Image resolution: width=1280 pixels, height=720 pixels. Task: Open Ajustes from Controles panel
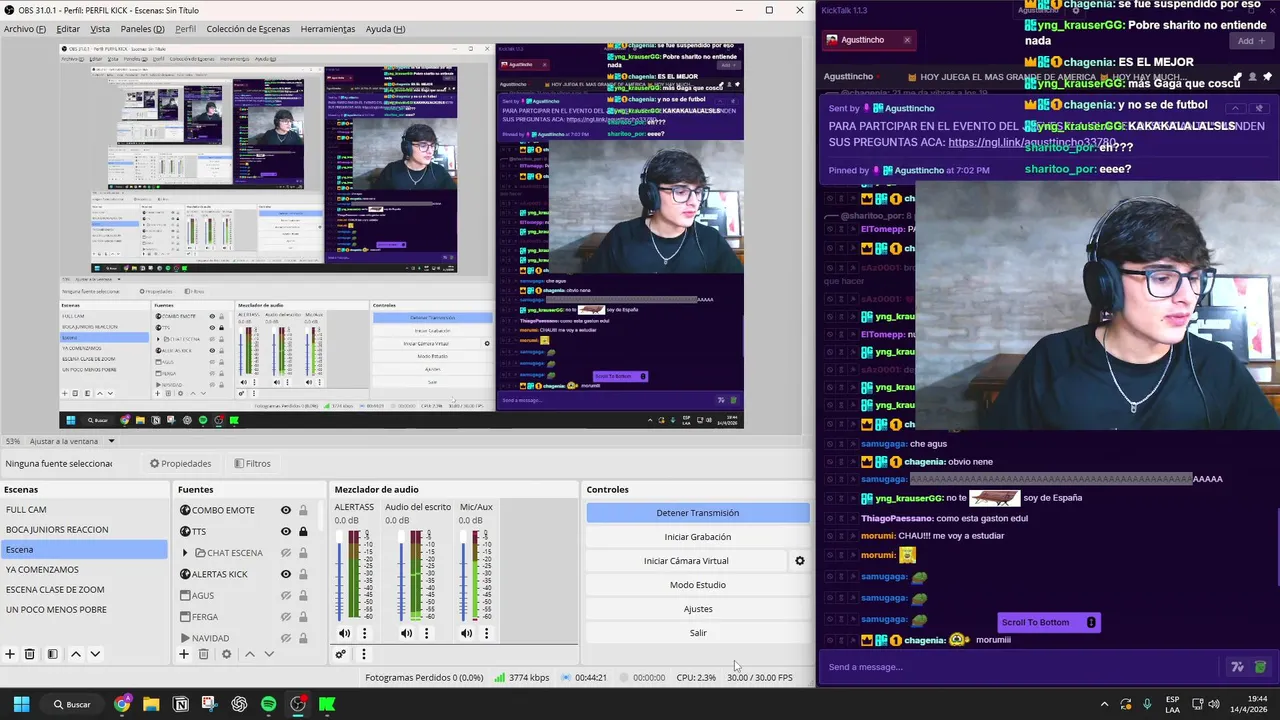point(698,609)
